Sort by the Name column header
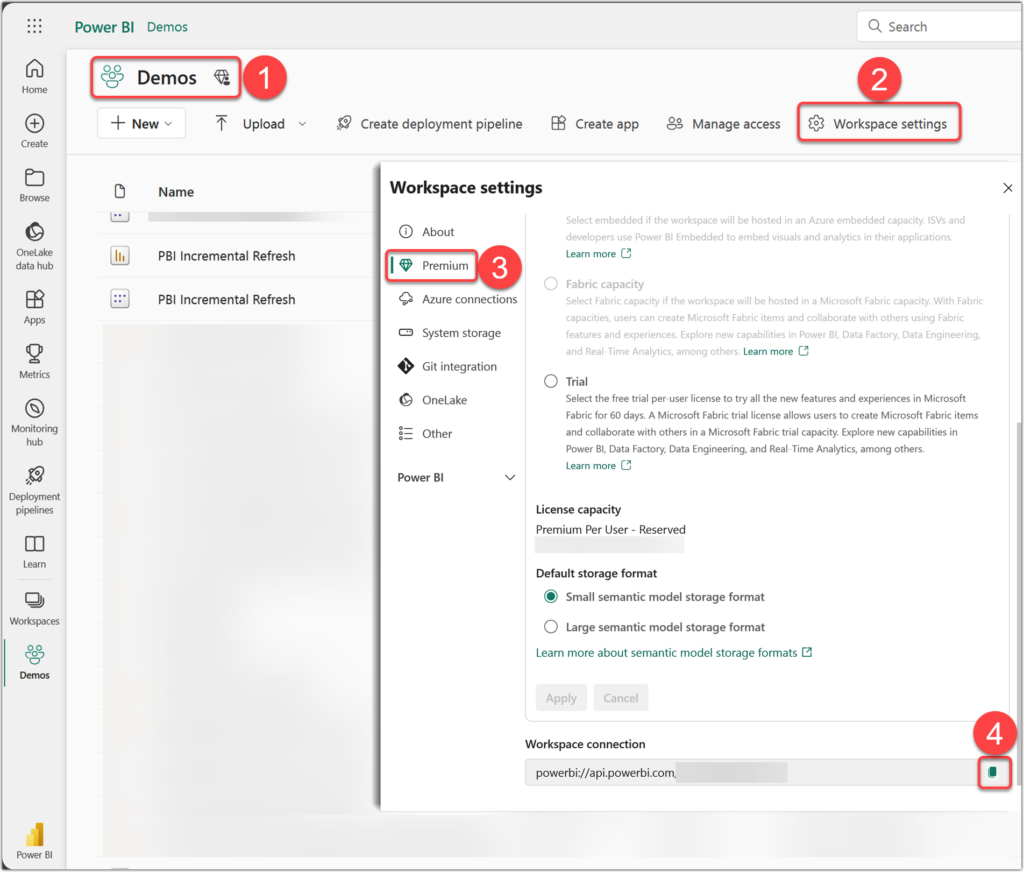The image size is (1024, 872). point(176,191)
